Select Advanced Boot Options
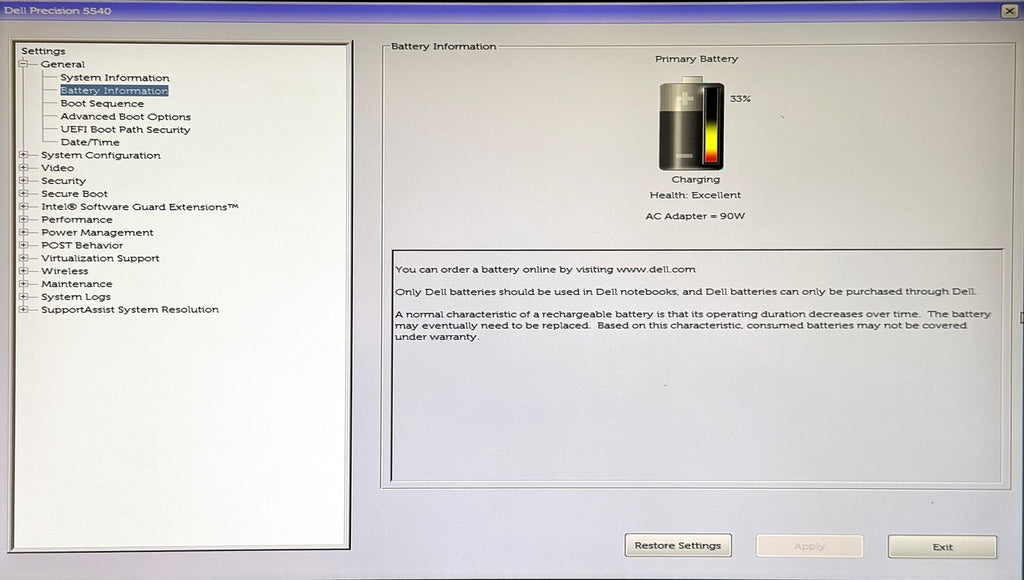 coord(125,117)
